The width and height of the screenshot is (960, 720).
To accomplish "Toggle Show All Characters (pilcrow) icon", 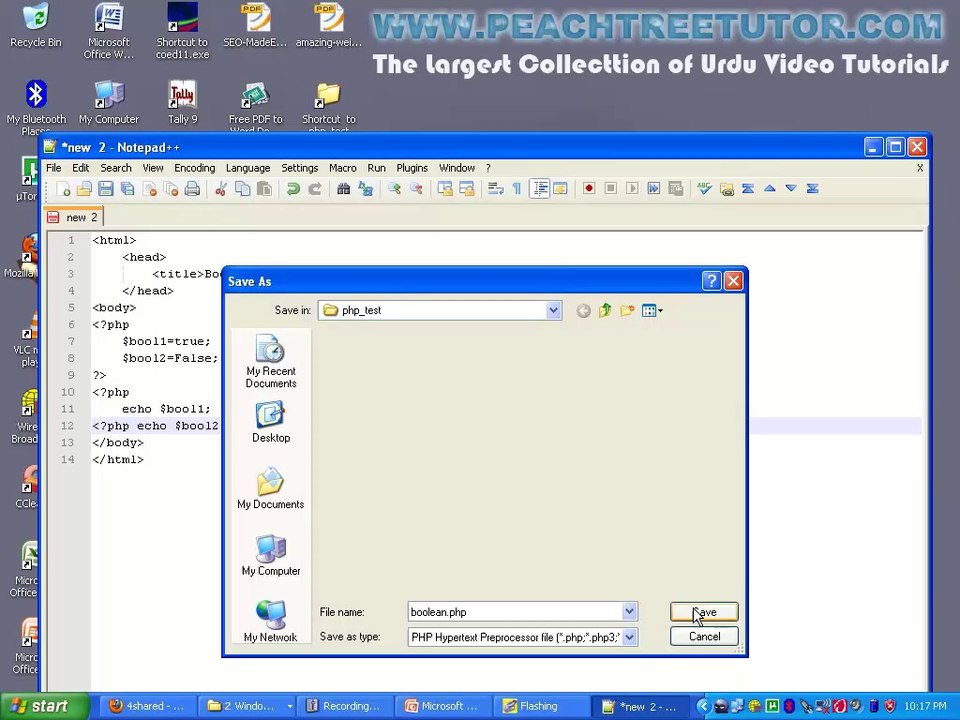I will (517, 189).
